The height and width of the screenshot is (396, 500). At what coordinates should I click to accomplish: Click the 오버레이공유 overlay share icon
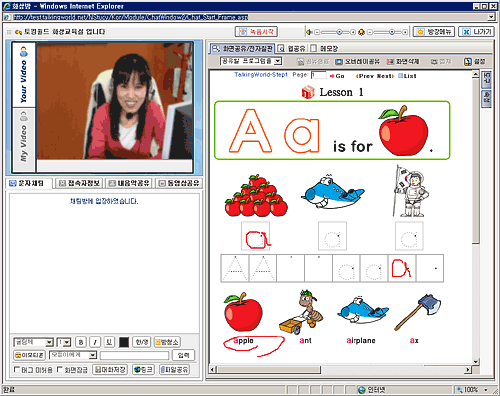(x=357, y=62)
